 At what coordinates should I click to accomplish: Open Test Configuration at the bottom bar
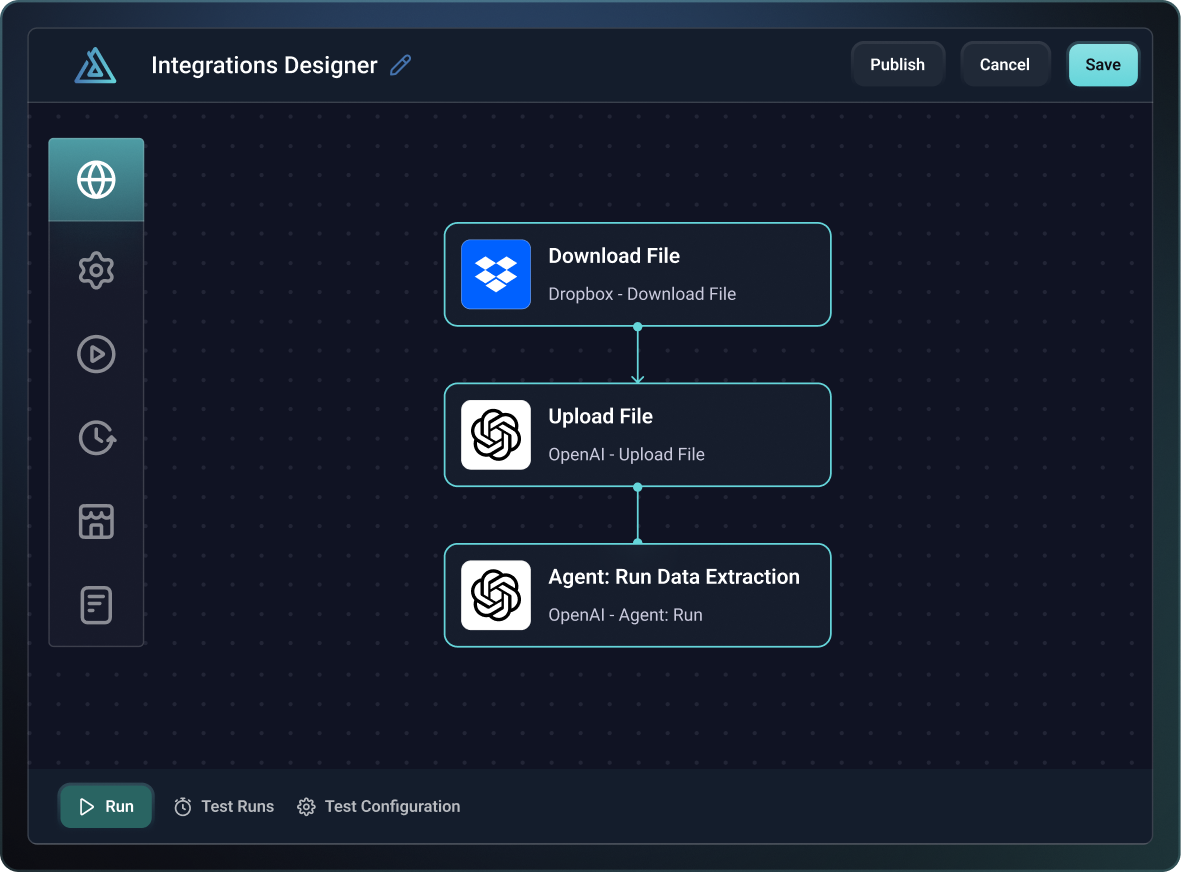(378, 806)
